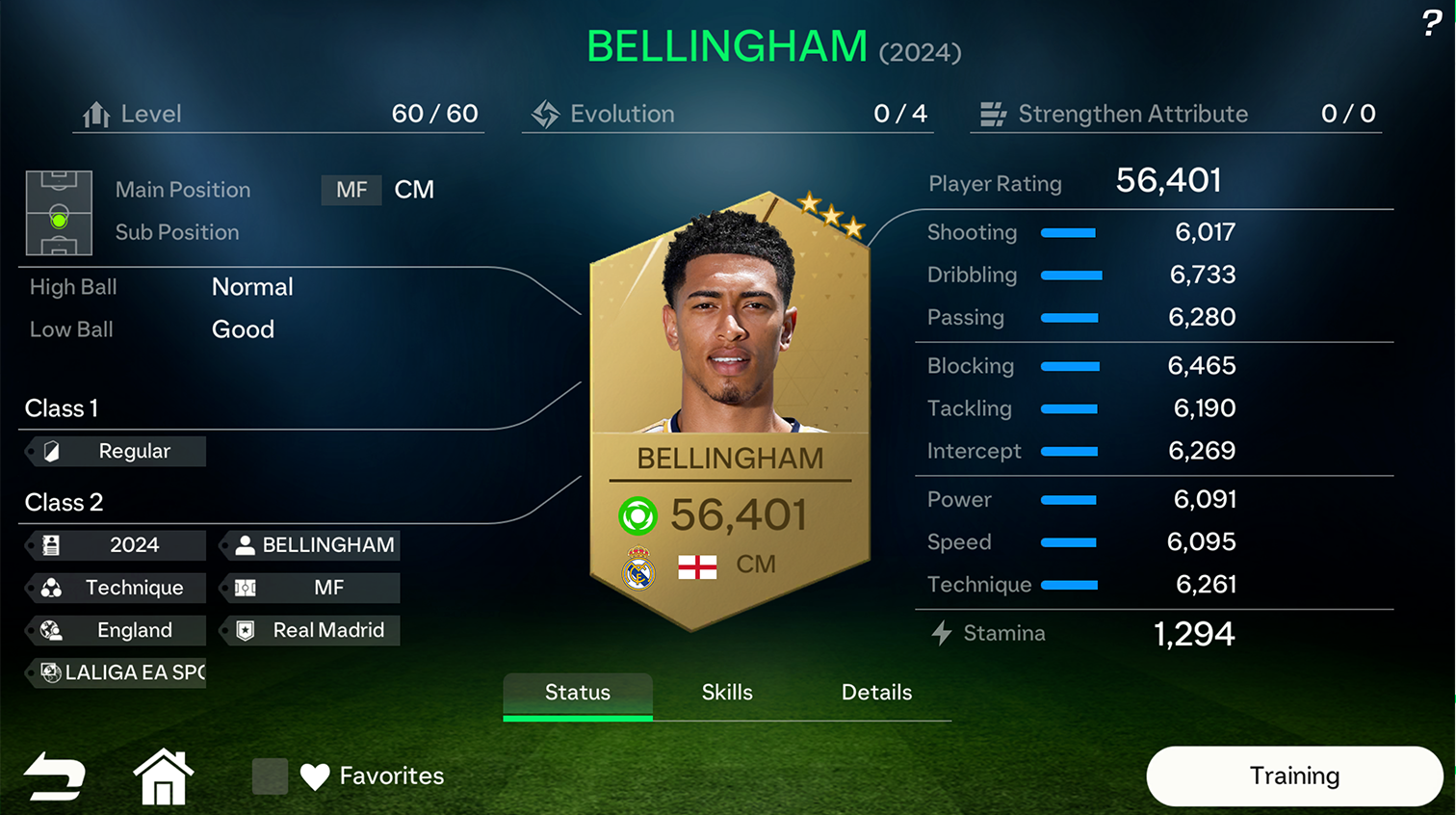1456x815 pixels.
Task: Click the Favorites heart icon
Action: [315, 776]
